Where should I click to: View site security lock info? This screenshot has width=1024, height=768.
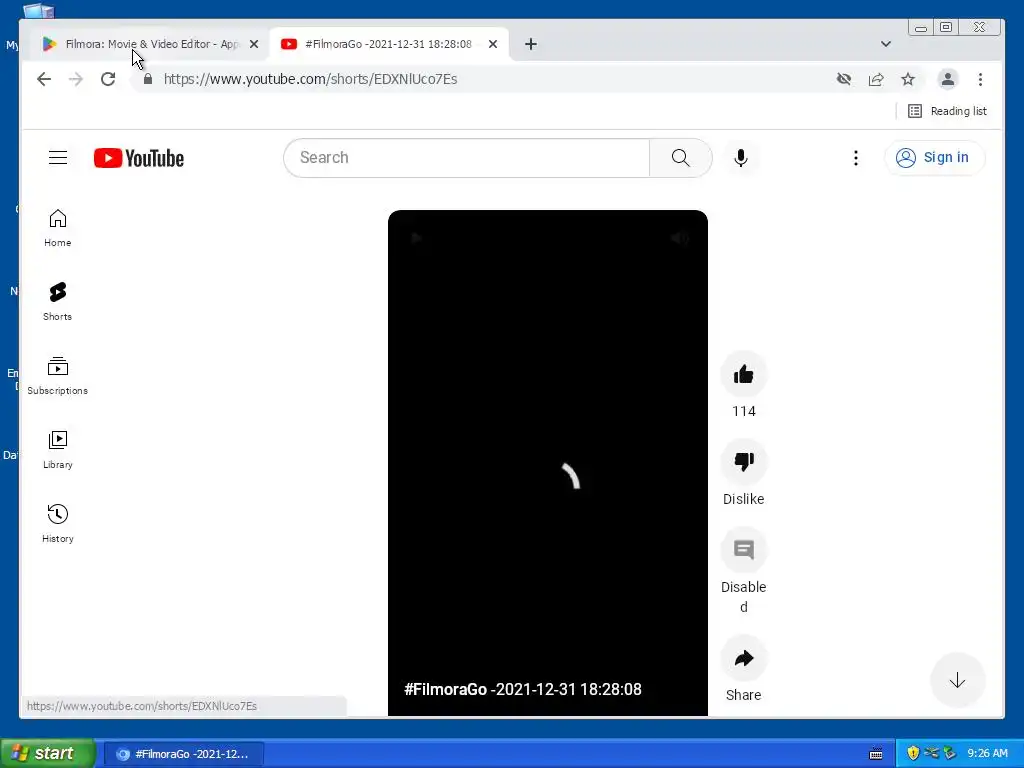tap(148, 79)
